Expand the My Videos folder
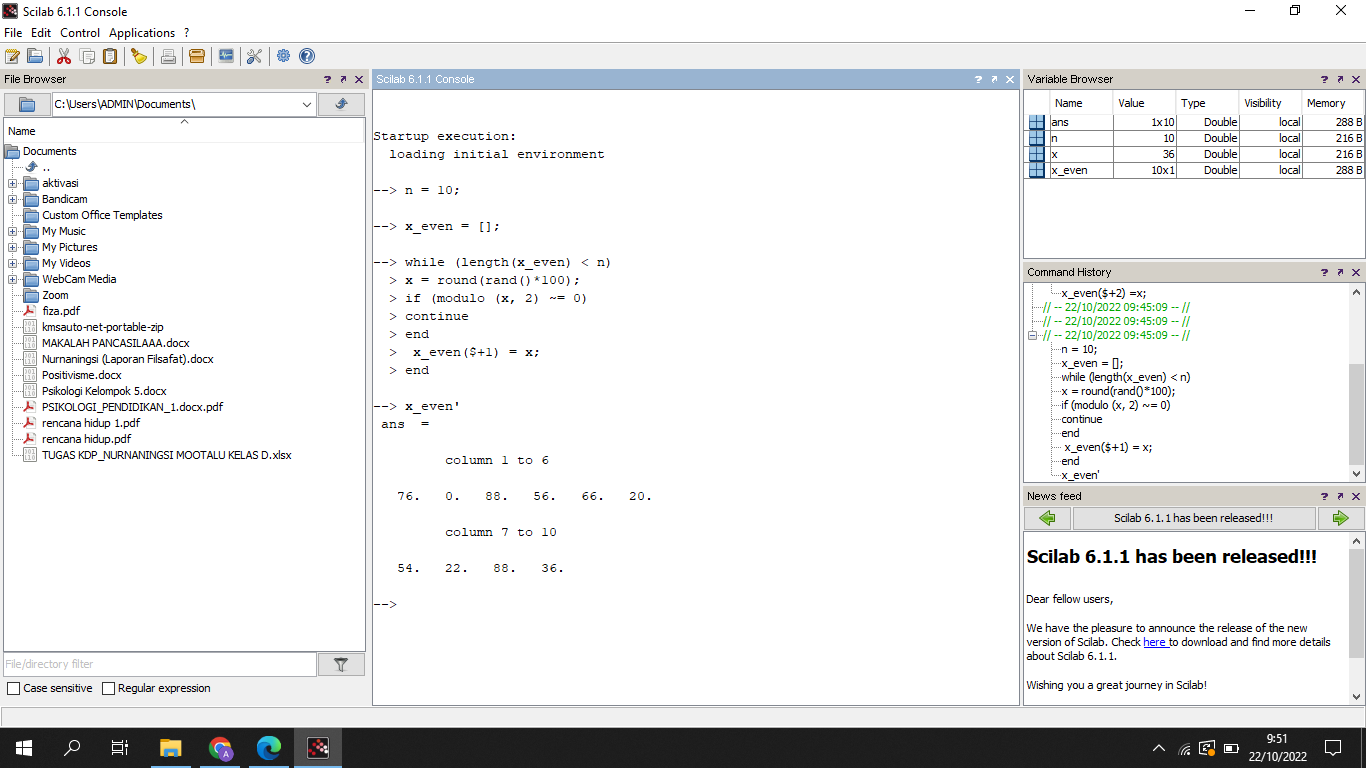 (12, 263)
